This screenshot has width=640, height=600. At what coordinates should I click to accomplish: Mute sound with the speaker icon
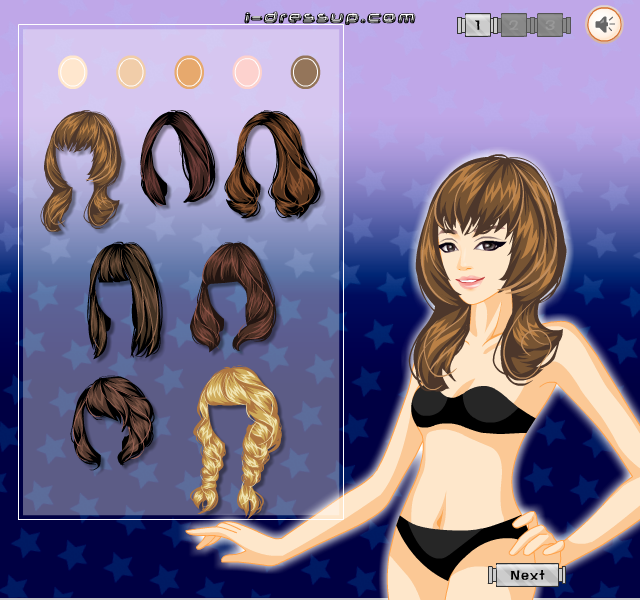(x=604, y=24)
